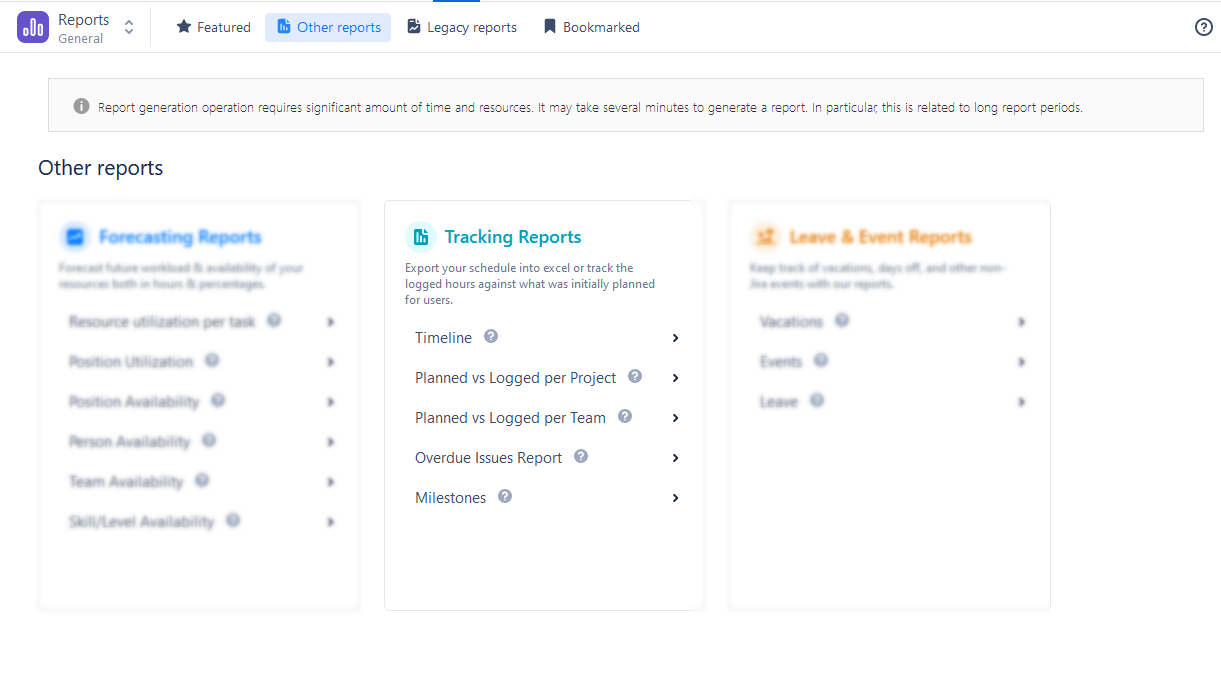
Task: Click the arrow on the Skill/Level Availability row
Action: pos(330,521)
